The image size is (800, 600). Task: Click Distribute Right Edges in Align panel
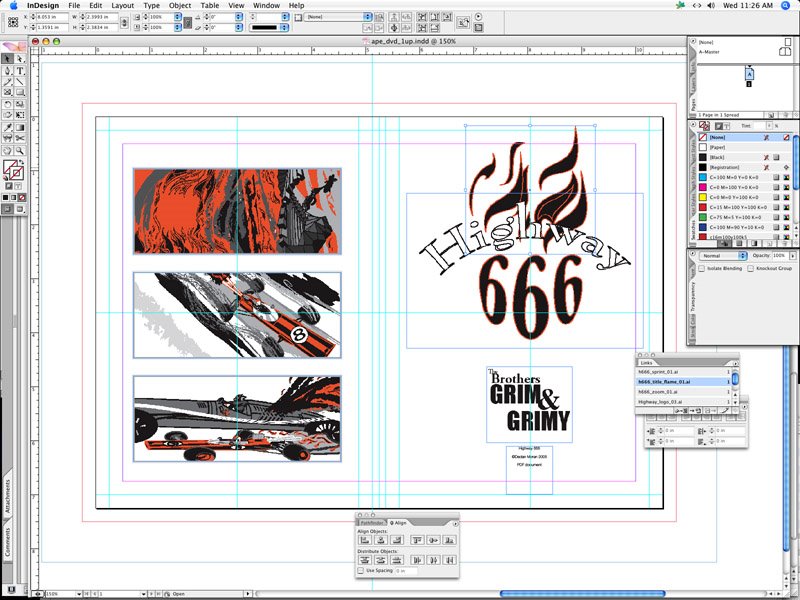pos(449,560)
